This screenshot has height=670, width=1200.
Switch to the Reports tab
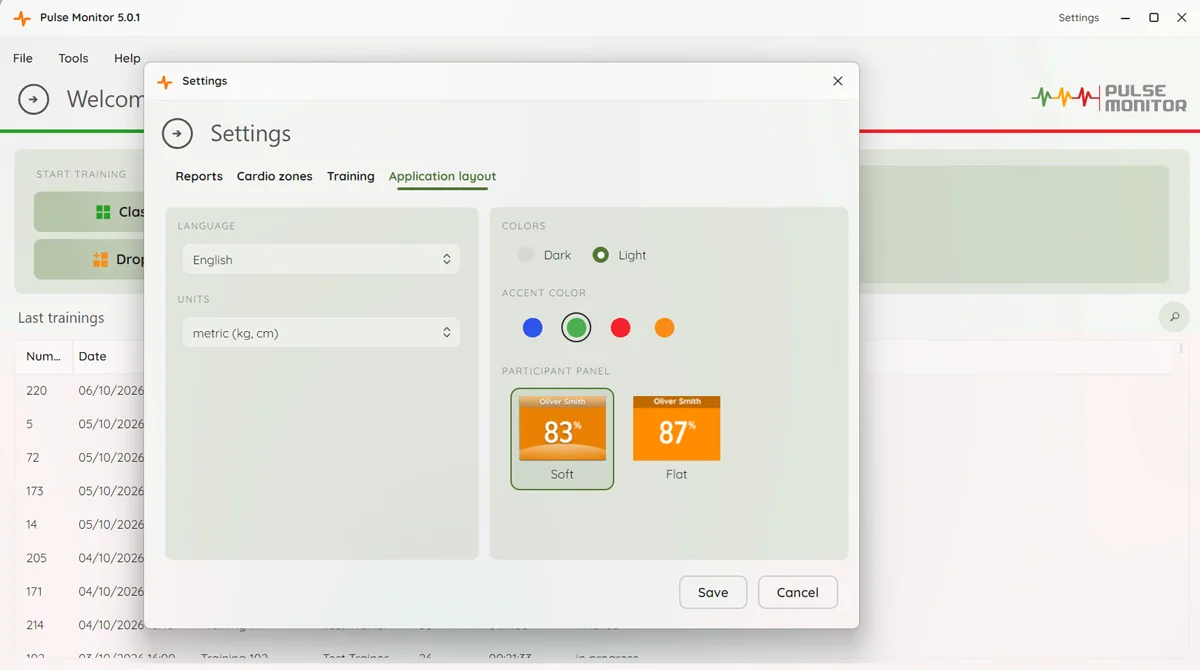tap(199, 176)
